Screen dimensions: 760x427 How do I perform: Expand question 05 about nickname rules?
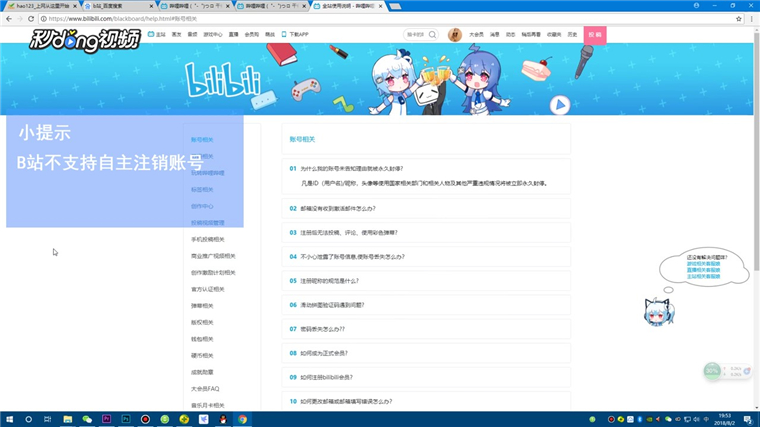tap(426, 281)
